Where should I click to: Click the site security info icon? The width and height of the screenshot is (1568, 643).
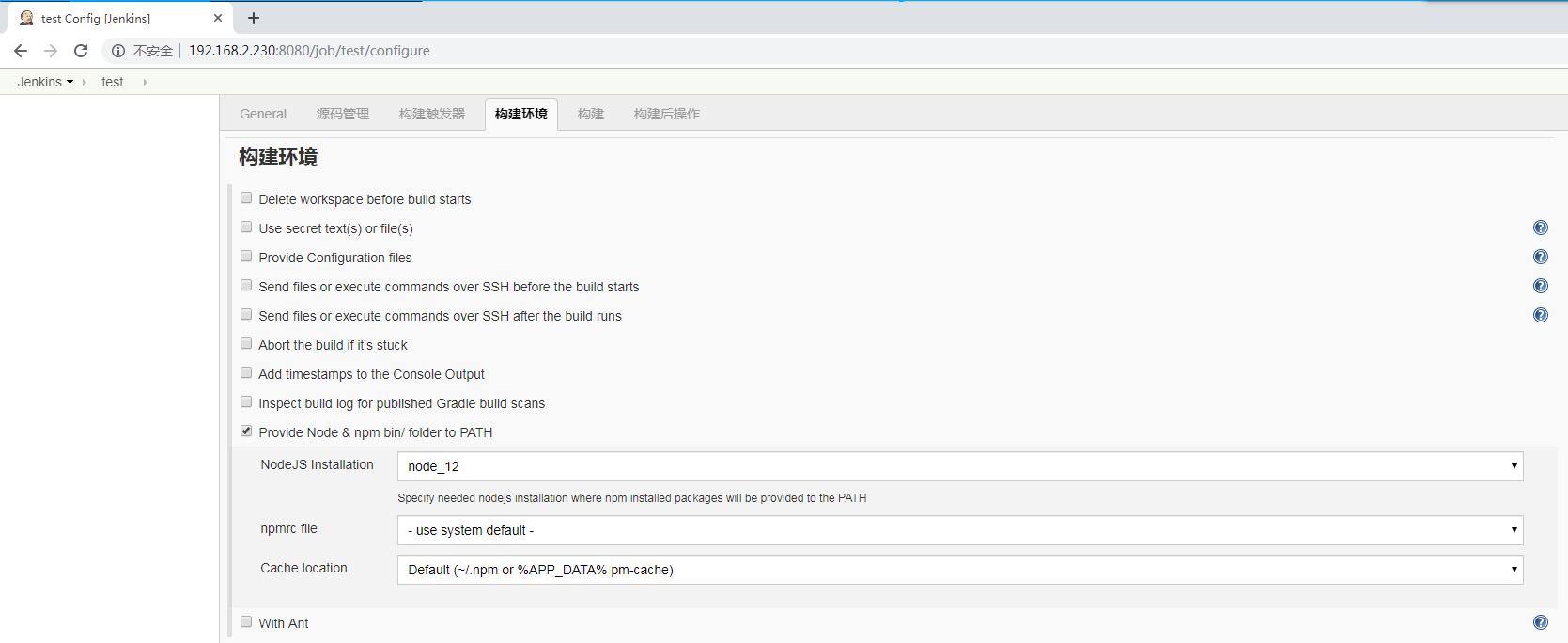[x=118, y=51]
